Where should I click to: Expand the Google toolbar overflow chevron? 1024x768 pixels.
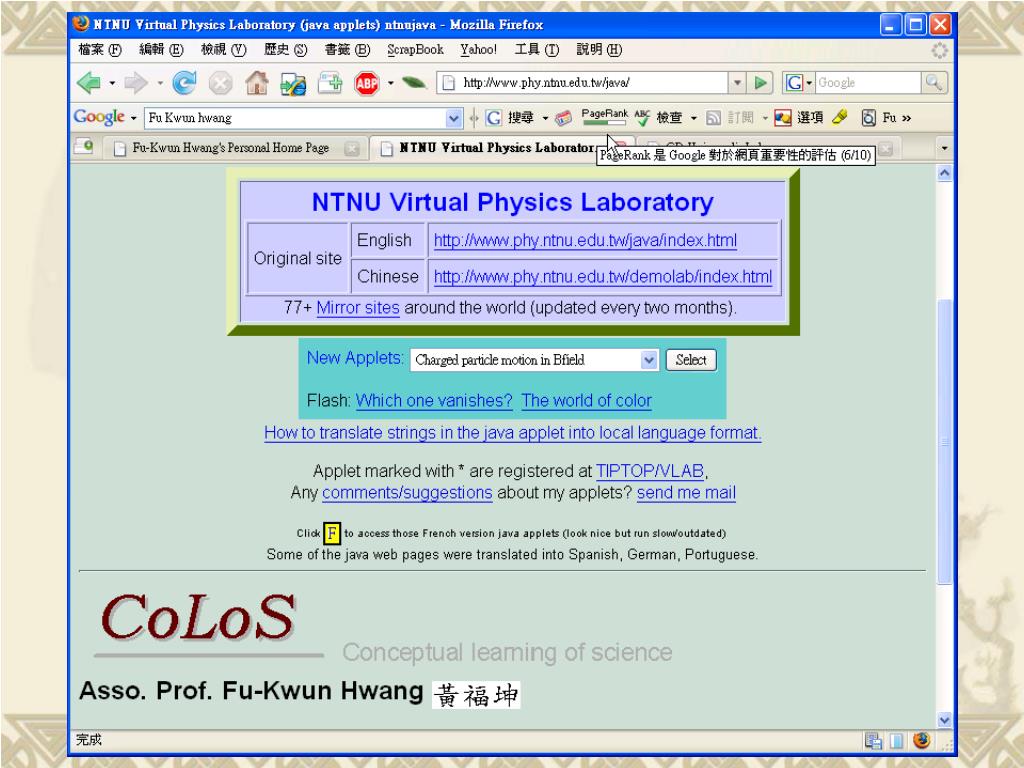[906, 118]
